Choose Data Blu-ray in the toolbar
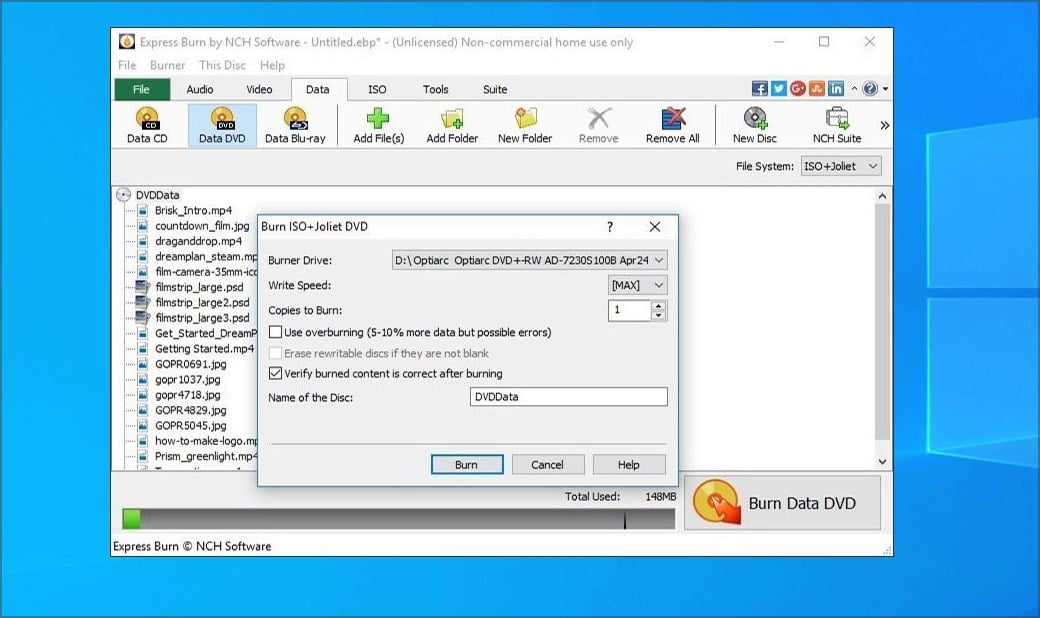Screen dimensions: 1040x618 click(x=295, y=125)
